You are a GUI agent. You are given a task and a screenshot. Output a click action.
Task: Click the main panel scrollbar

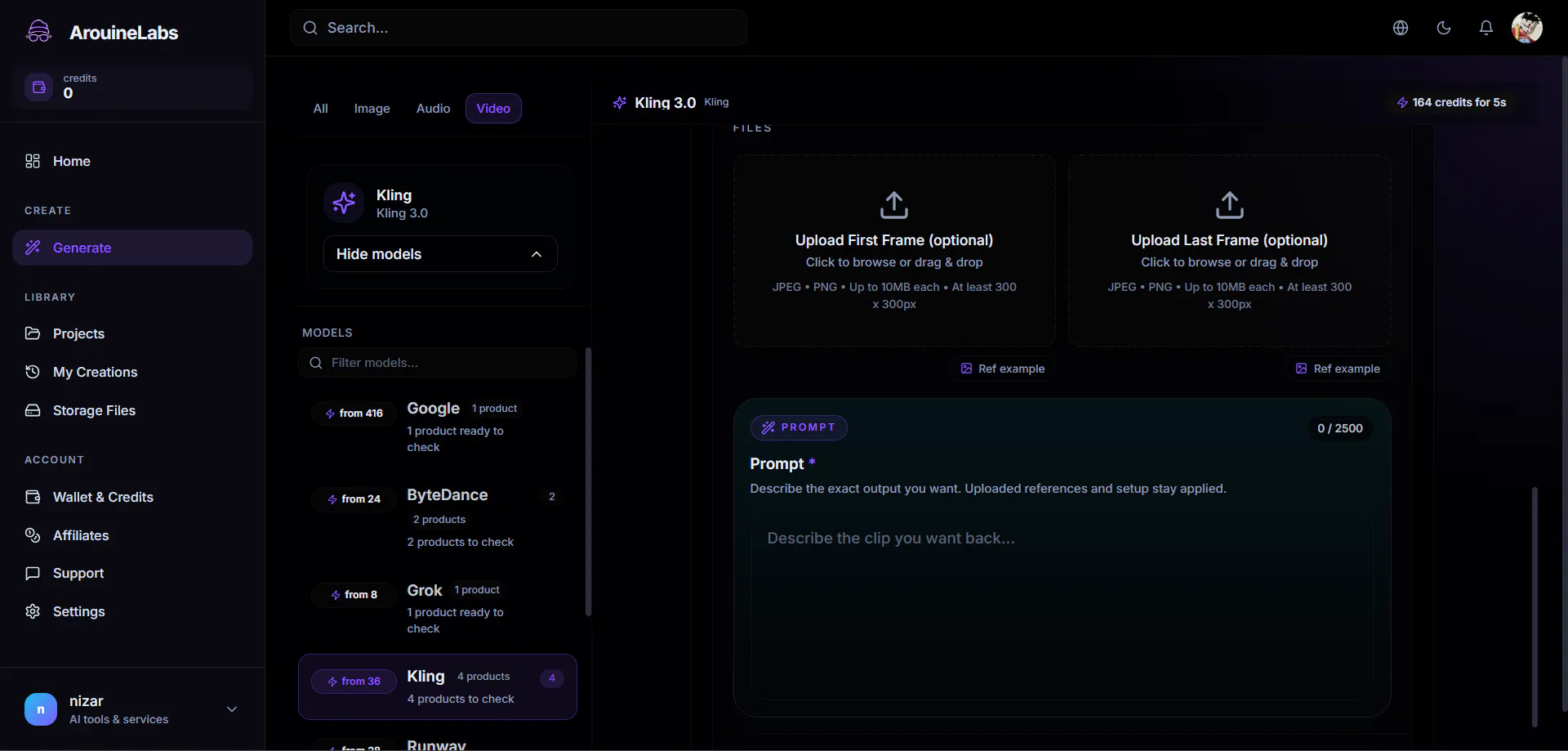tap(1535, 606)
